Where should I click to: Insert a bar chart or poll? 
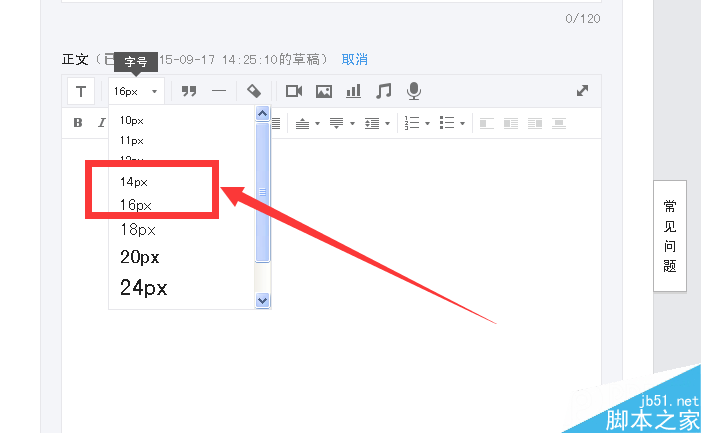[x=353, y=91]
